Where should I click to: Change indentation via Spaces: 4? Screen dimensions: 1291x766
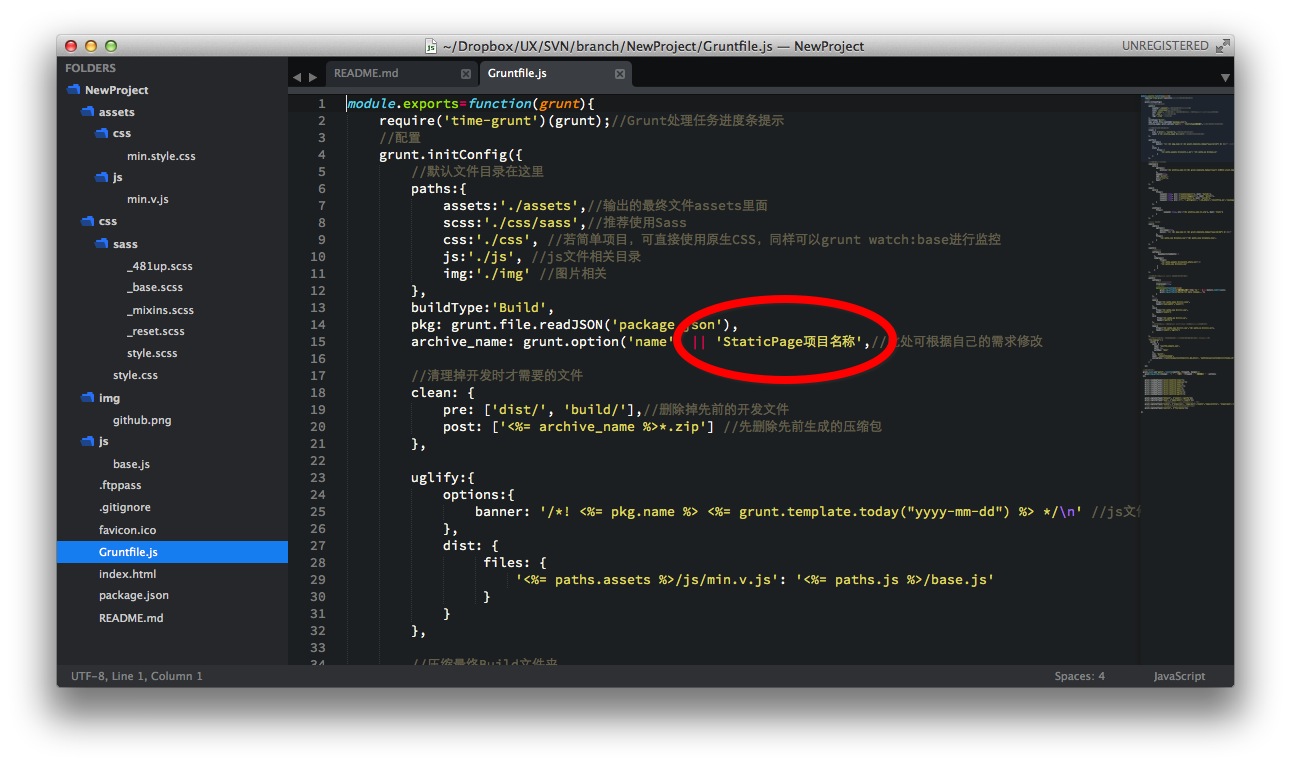(1079, 676)
